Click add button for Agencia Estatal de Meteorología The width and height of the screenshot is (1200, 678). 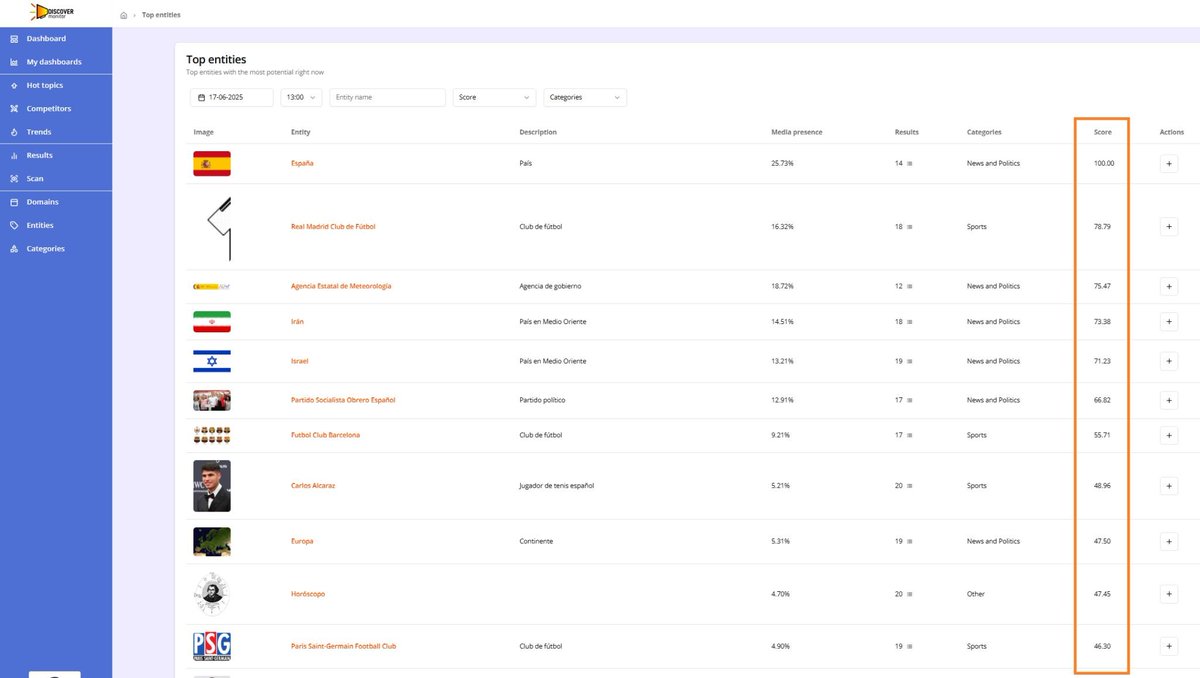(1169, 286)
